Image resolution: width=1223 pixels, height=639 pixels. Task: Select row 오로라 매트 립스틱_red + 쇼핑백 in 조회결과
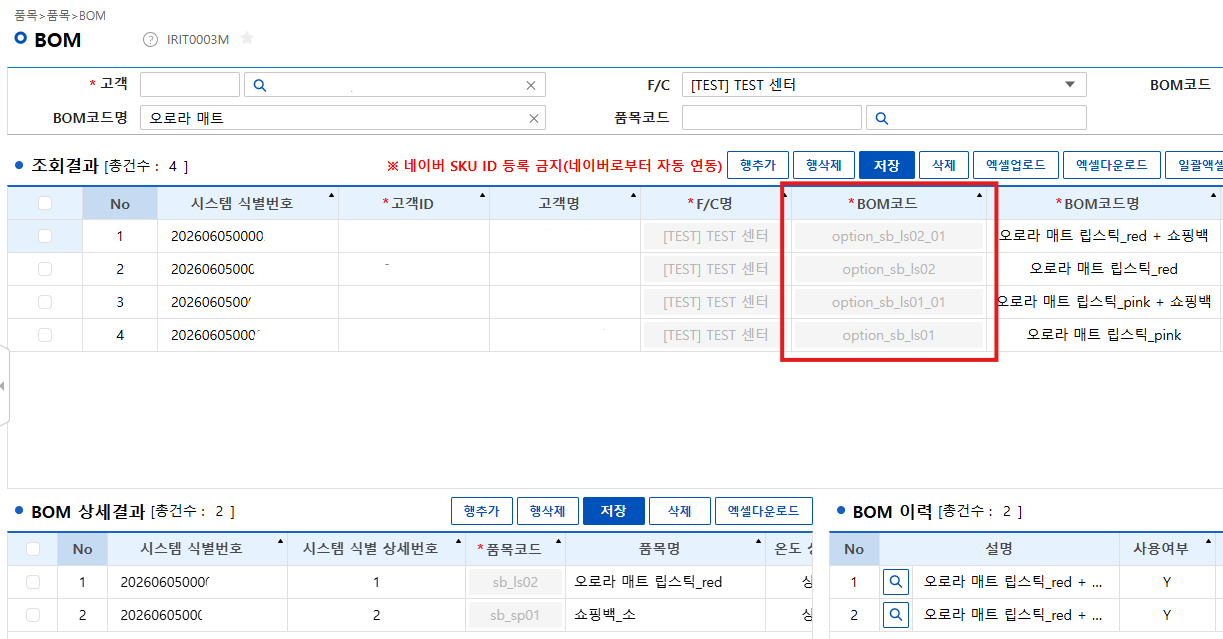coord(1104,236)
